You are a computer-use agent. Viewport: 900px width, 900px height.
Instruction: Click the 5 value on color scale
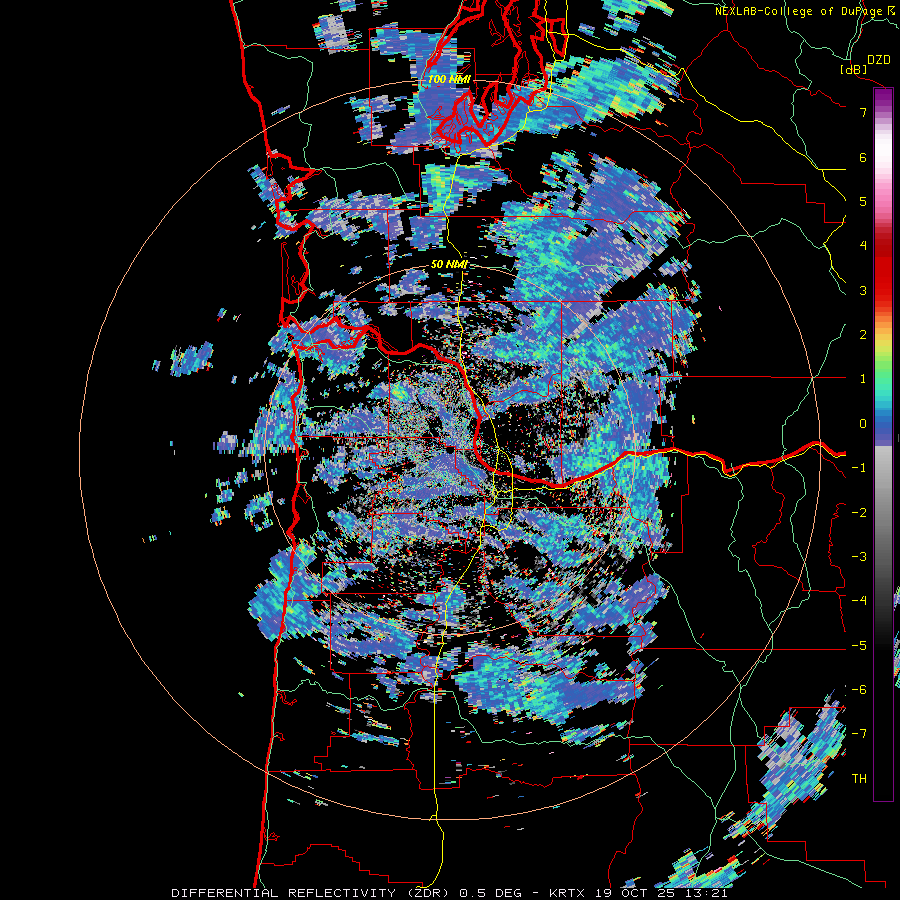[x=863, y=201]
